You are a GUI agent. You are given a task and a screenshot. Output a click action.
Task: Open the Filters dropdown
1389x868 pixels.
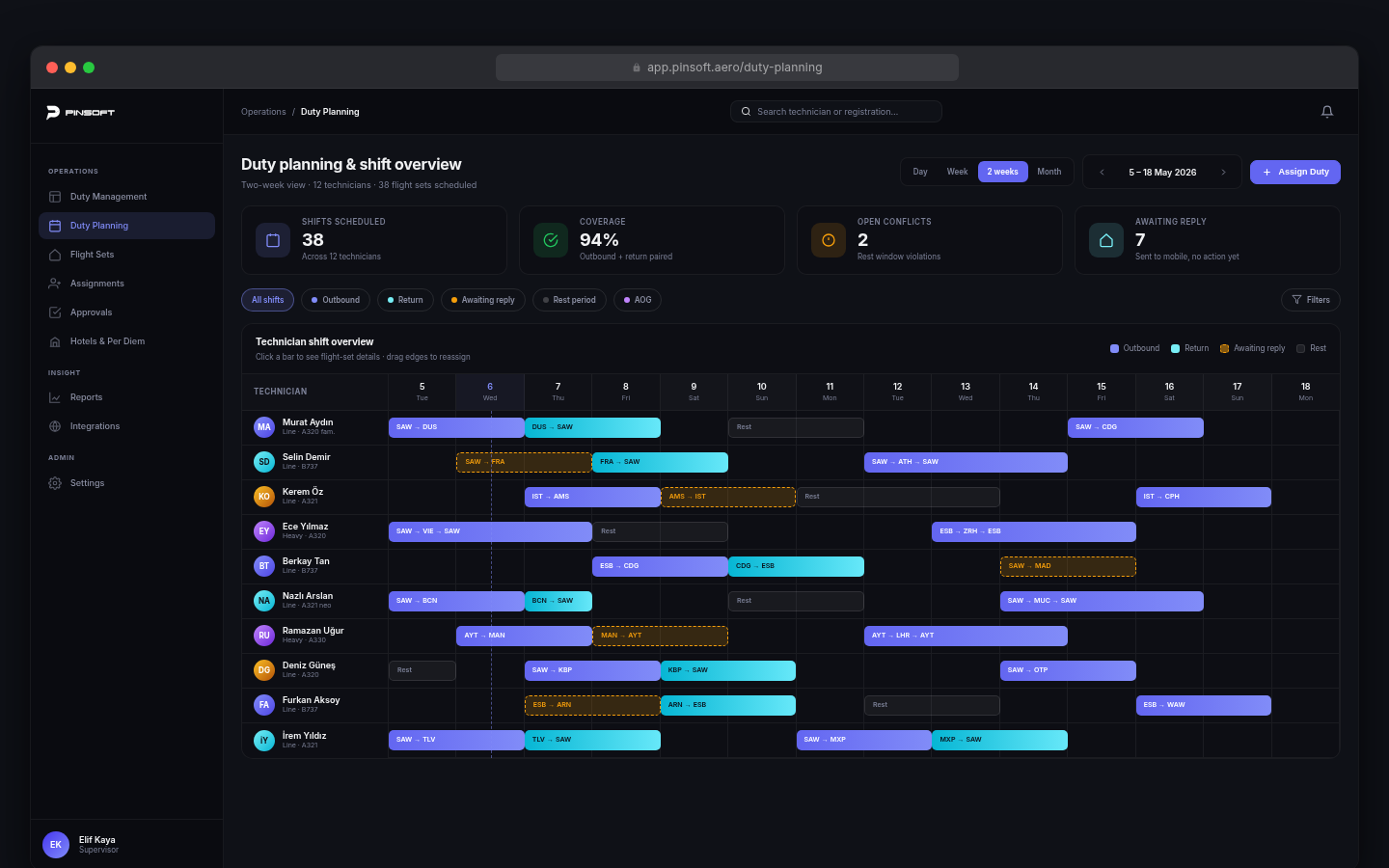pos(1311,300)
